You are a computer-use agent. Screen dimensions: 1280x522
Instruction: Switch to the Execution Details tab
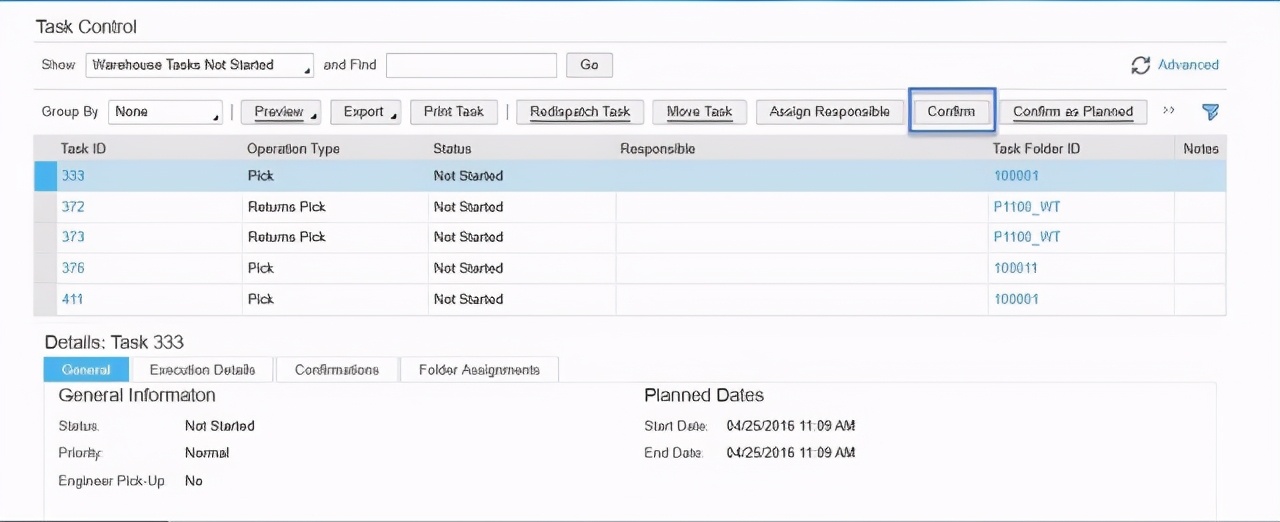[x=202, y=370]
